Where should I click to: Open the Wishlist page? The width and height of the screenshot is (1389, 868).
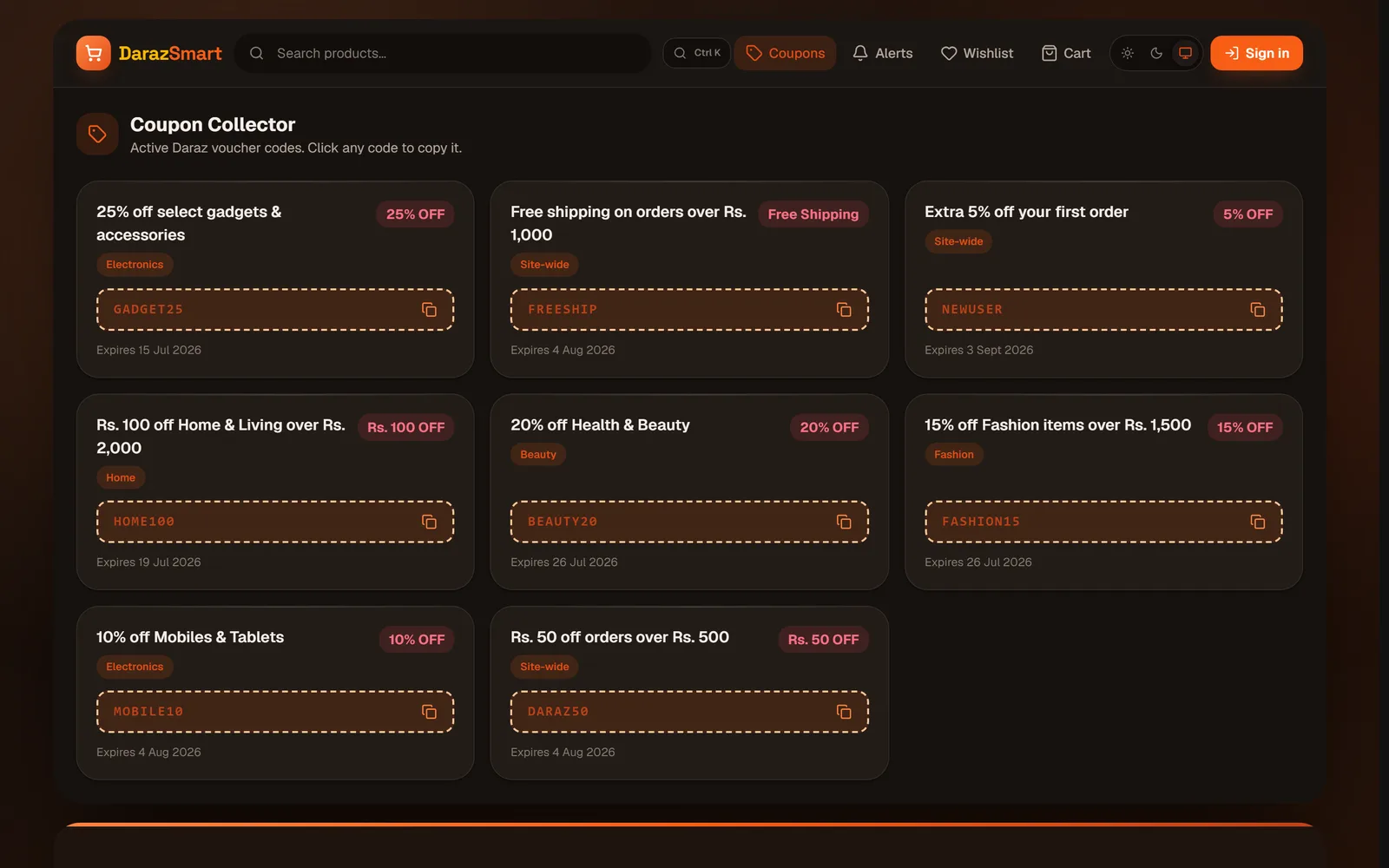(x=977, y=53)
